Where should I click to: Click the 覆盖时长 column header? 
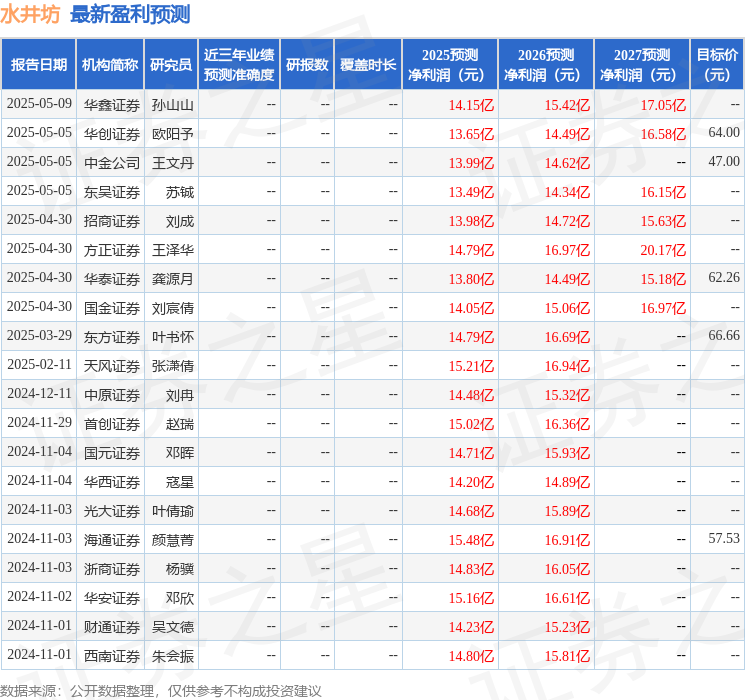pyautogui.click(x=368, y=64)
